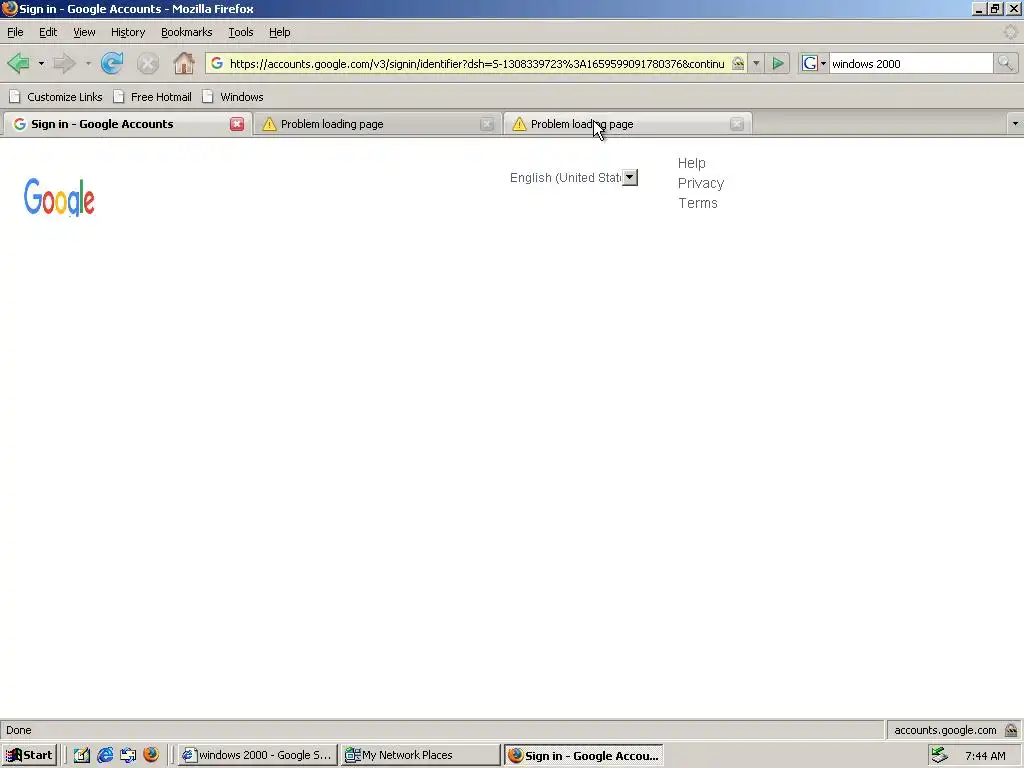This screenshot has width=1024, height=768.
Task: Click the network tray icon
Action: coord(939,756)
